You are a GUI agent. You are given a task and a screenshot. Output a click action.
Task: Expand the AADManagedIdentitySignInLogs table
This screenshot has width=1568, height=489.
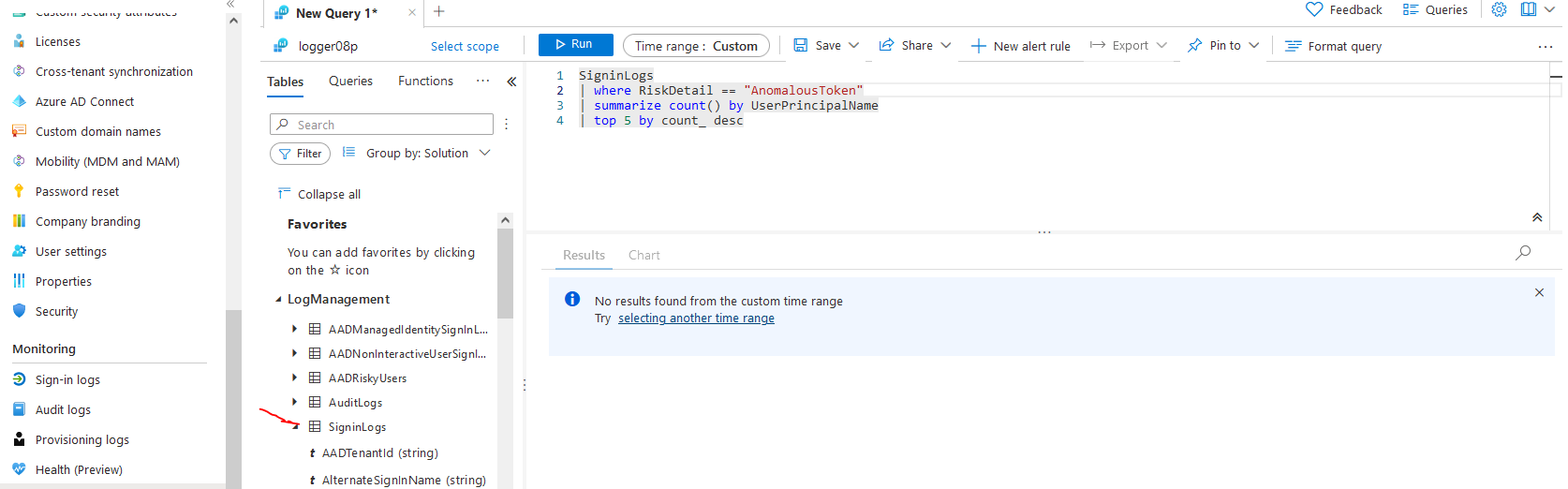click(x=294, y=329)
